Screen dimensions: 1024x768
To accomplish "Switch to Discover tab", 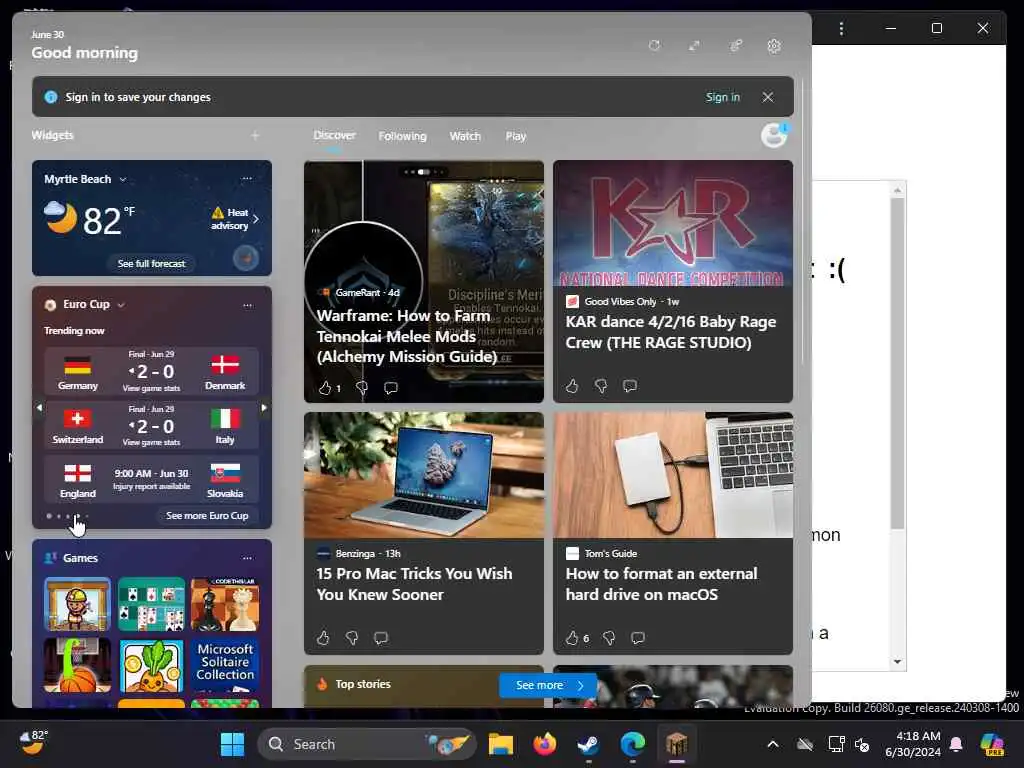I will click(334, 135).
